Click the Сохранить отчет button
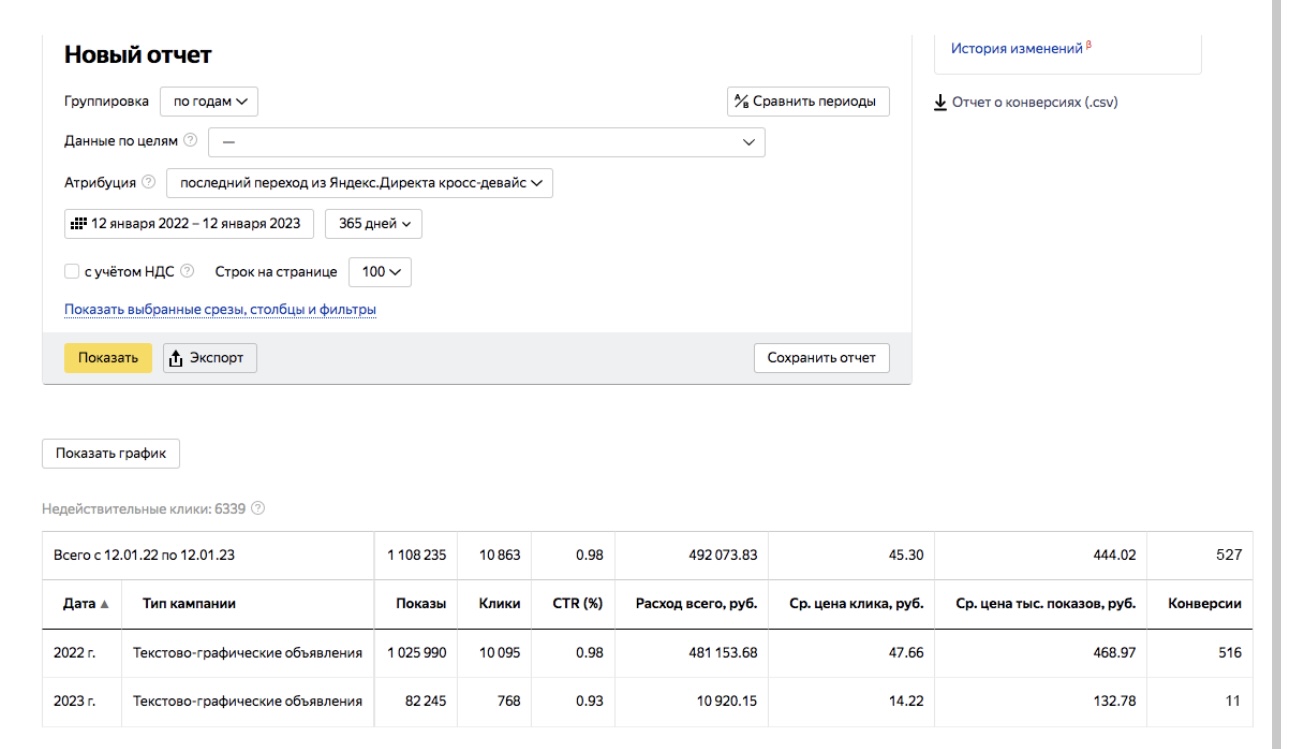 point(821,358)
